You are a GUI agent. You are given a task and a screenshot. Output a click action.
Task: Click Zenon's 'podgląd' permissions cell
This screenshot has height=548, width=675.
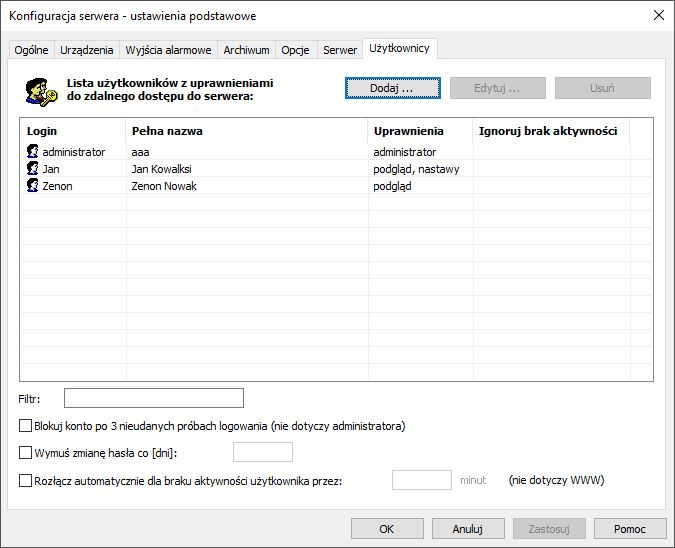[x=392, y=186]
